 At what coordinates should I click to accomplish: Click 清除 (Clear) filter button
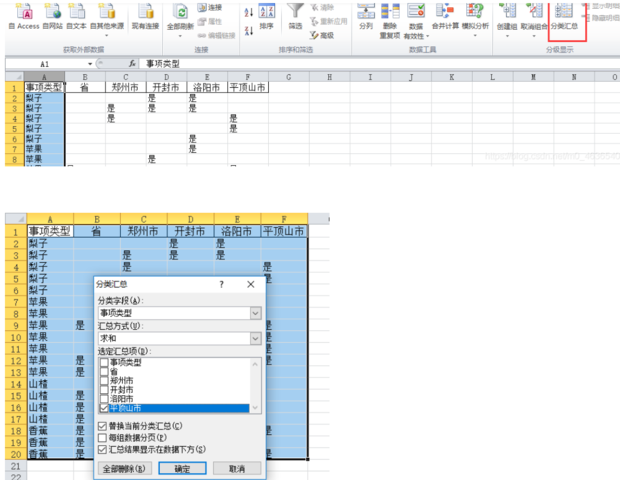[322, 8]
